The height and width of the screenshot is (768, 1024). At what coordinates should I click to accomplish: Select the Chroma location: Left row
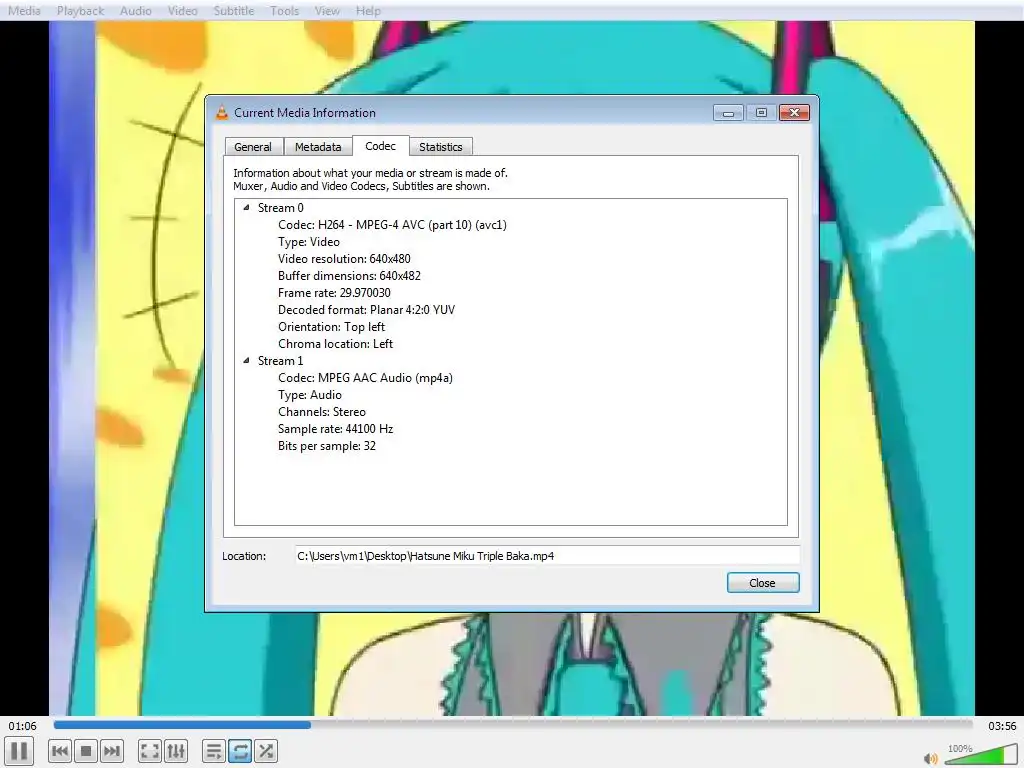(x=336, y=344)
